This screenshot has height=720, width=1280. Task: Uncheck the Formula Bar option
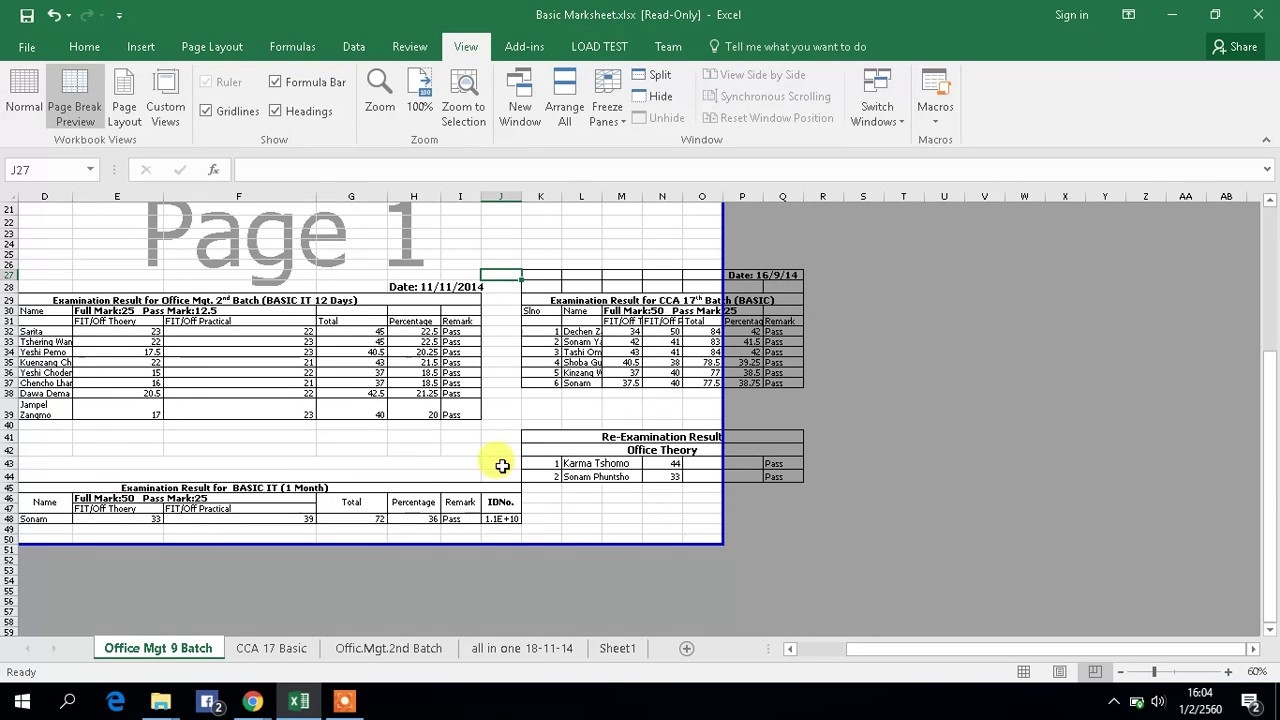point(276,81)
